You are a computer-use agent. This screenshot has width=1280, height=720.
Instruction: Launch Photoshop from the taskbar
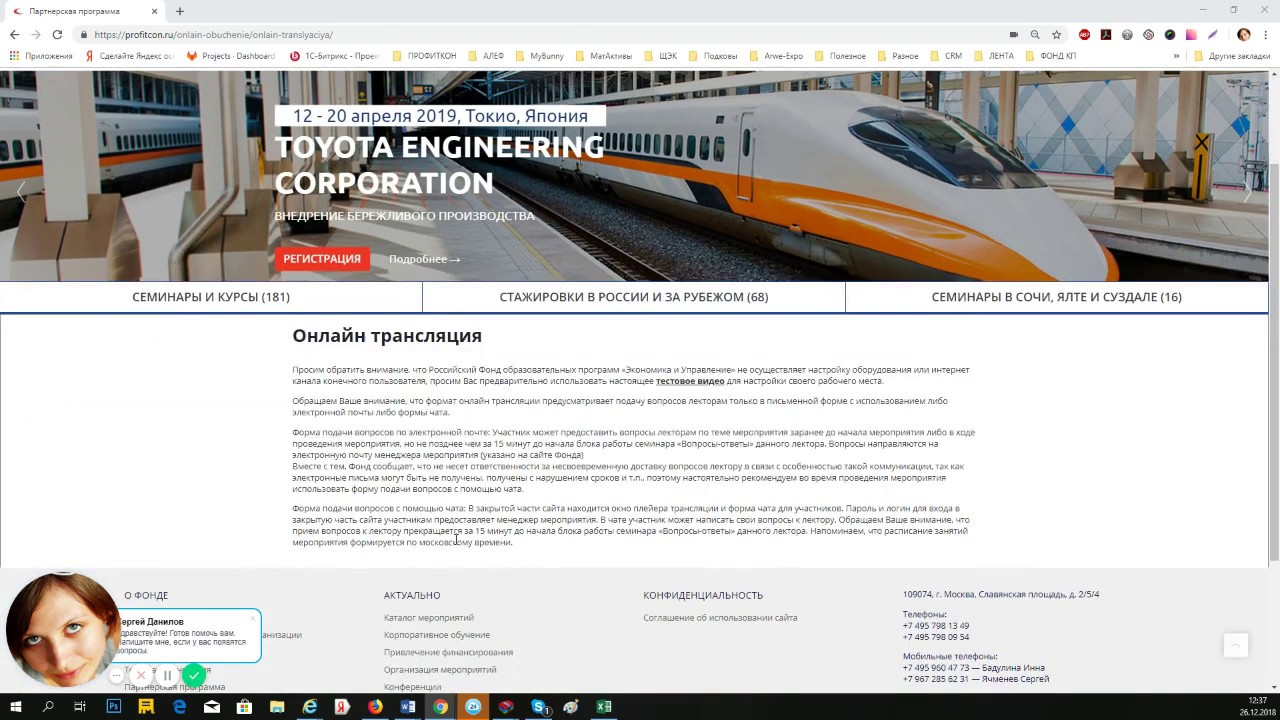[114, 707]
